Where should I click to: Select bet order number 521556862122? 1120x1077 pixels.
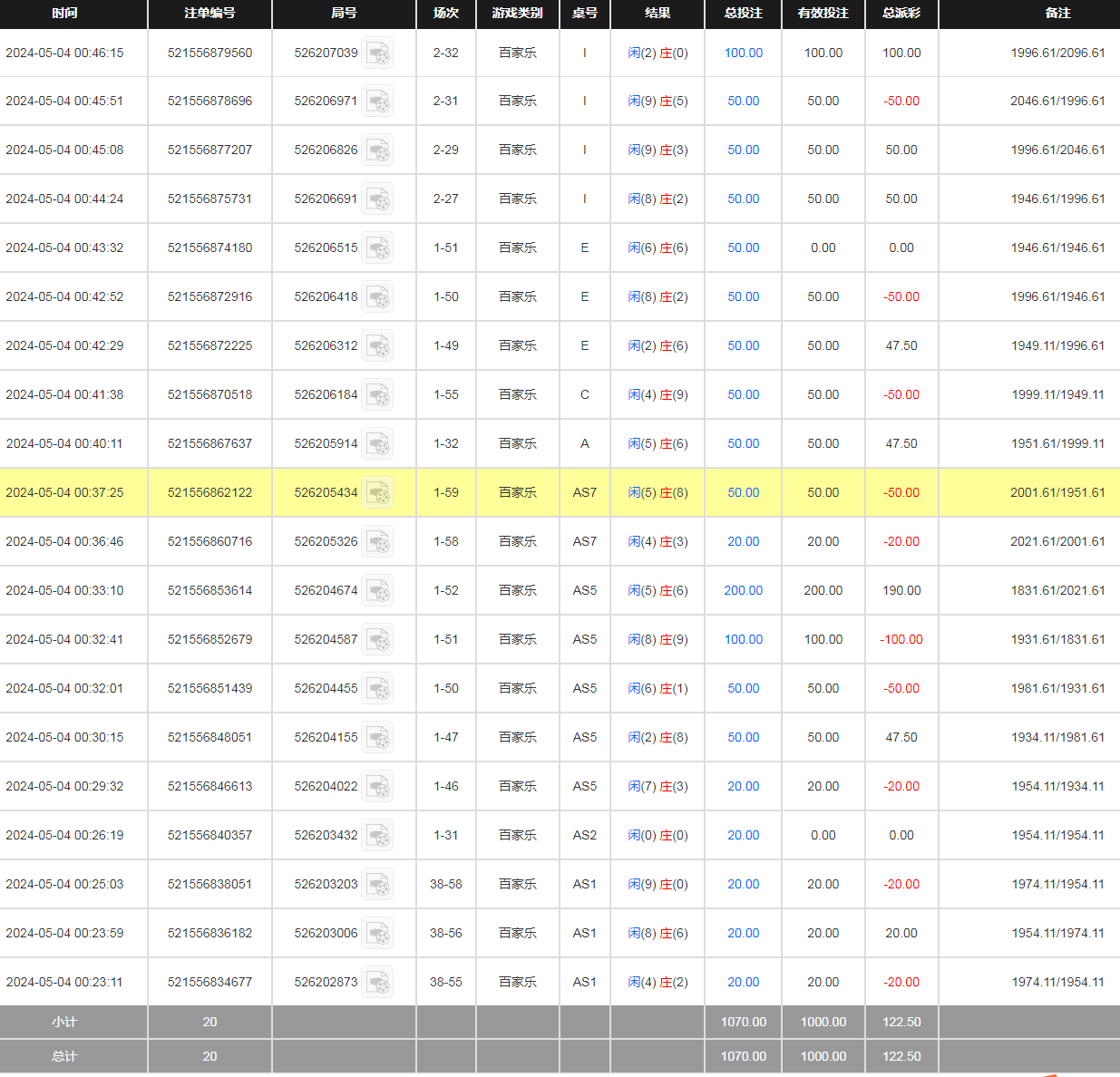(209, 492)
